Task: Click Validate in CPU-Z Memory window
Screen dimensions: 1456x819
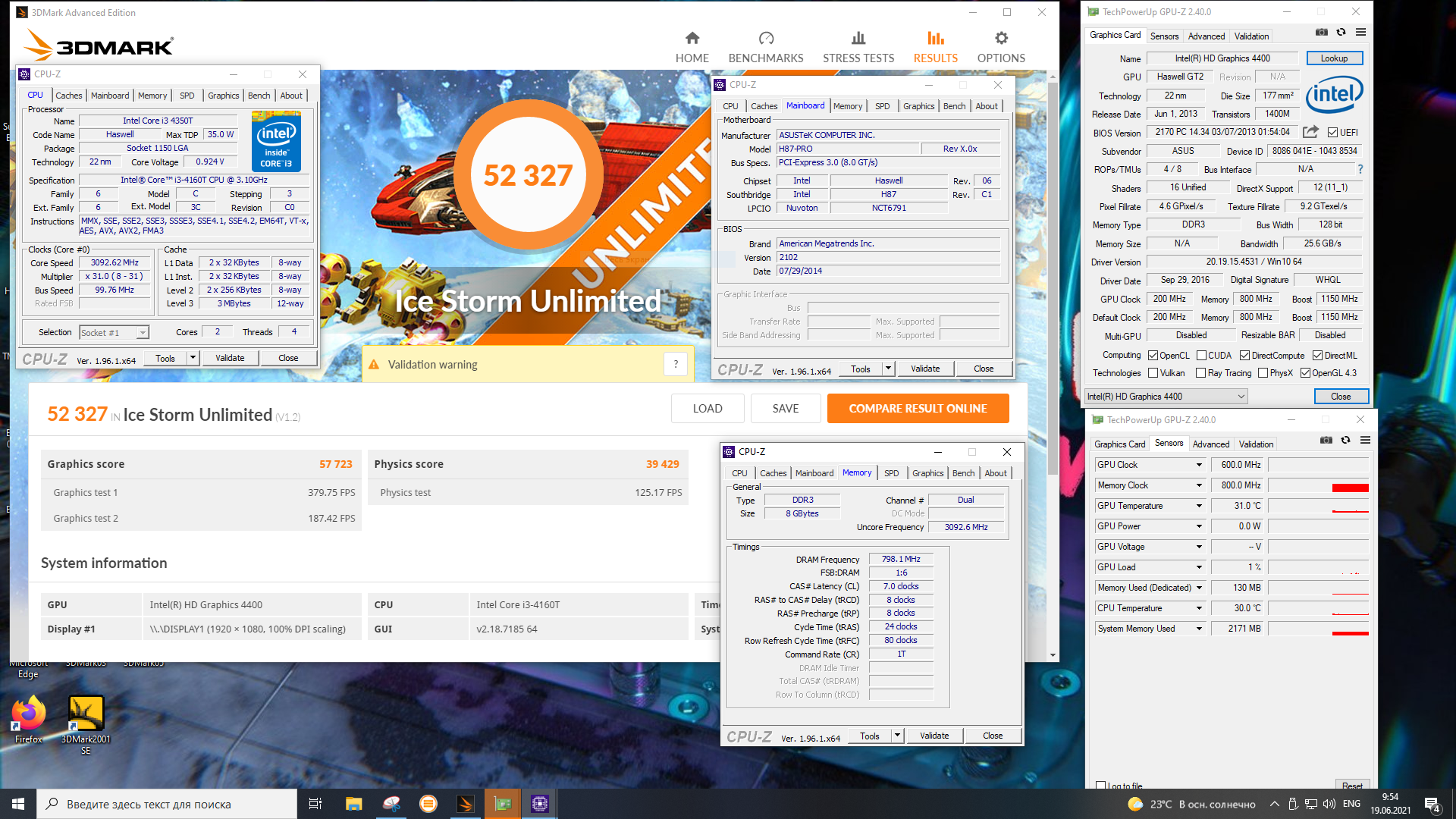Action: 934,736
